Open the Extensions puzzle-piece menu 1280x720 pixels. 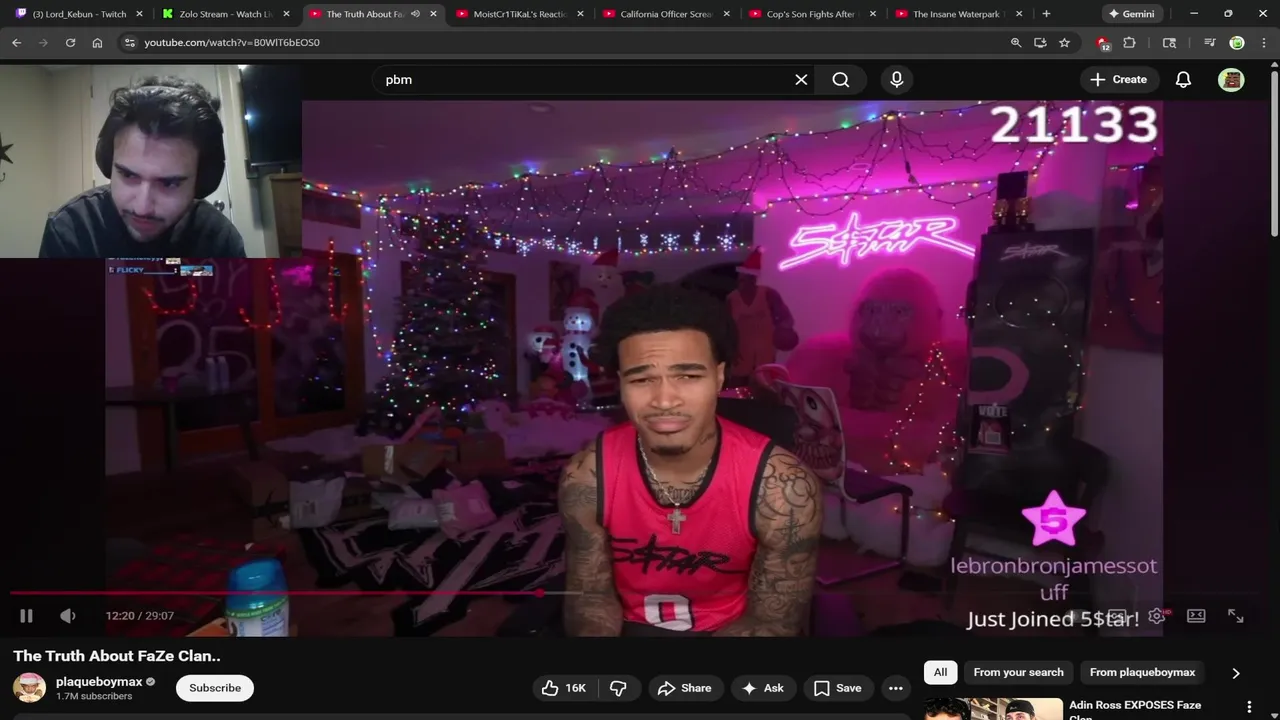click(1129, 43)
